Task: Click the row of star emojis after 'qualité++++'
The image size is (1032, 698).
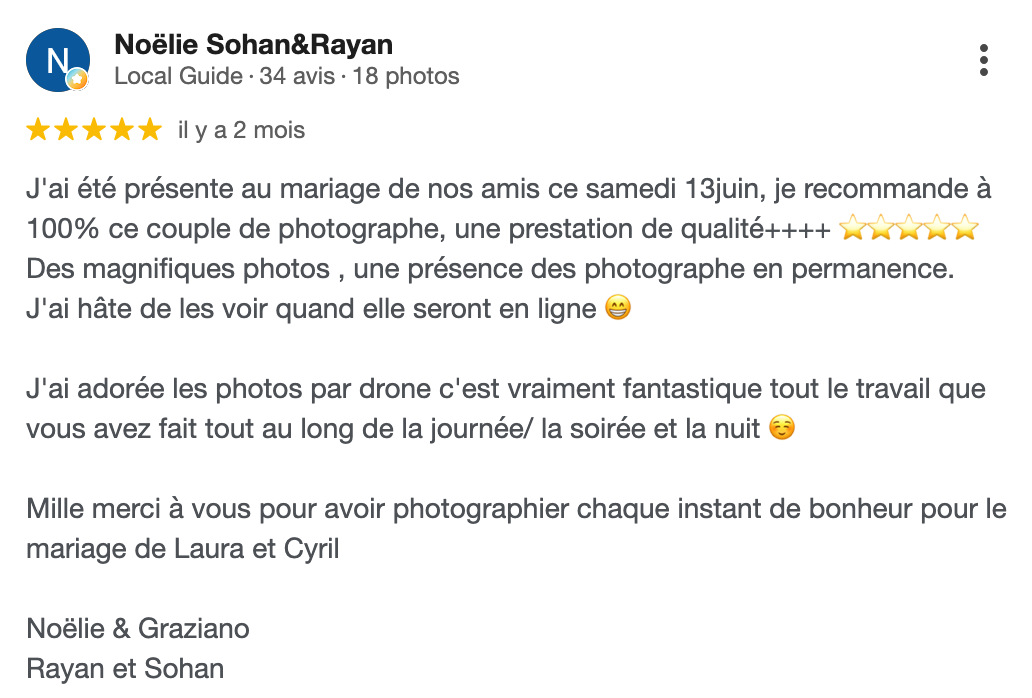Action: [x=909, y=228]
